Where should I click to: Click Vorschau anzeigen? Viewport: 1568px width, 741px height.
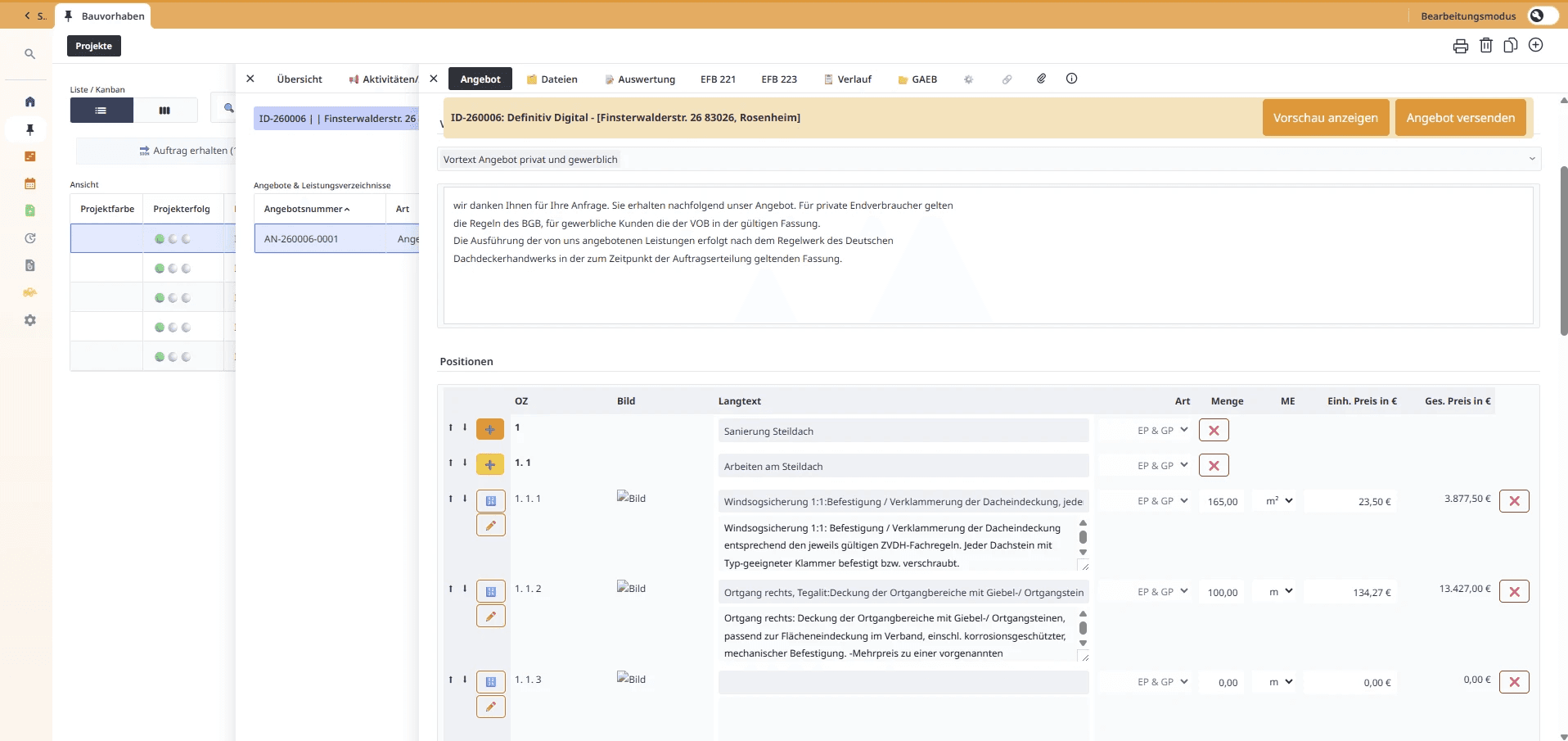[1326, 117]
